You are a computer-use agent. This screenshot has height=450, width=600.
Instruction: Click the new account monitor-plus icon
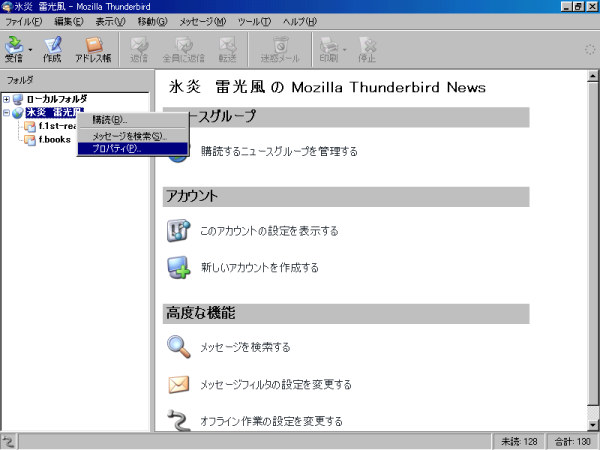tap(178, 267)
